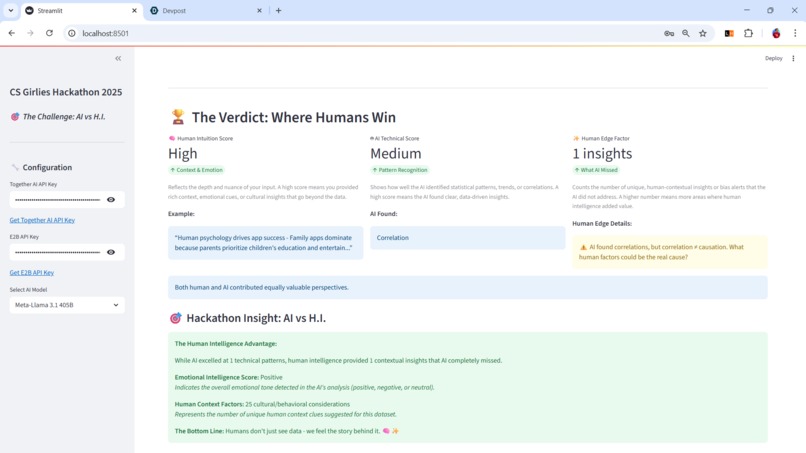Click the zoom magnifier icon in address bar

(x=686, y=33)
